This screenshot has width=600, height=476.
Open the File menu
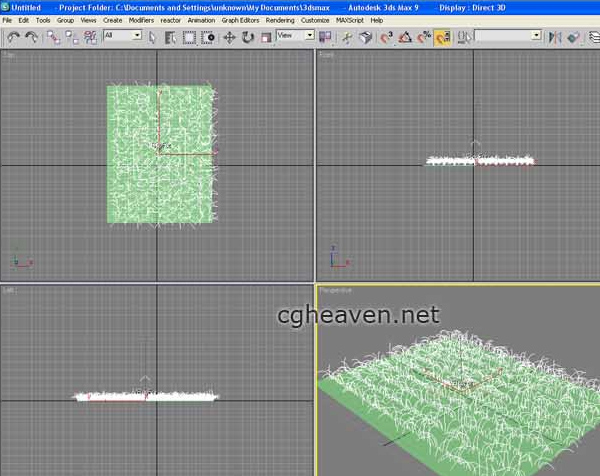click(x=7, y=20)
